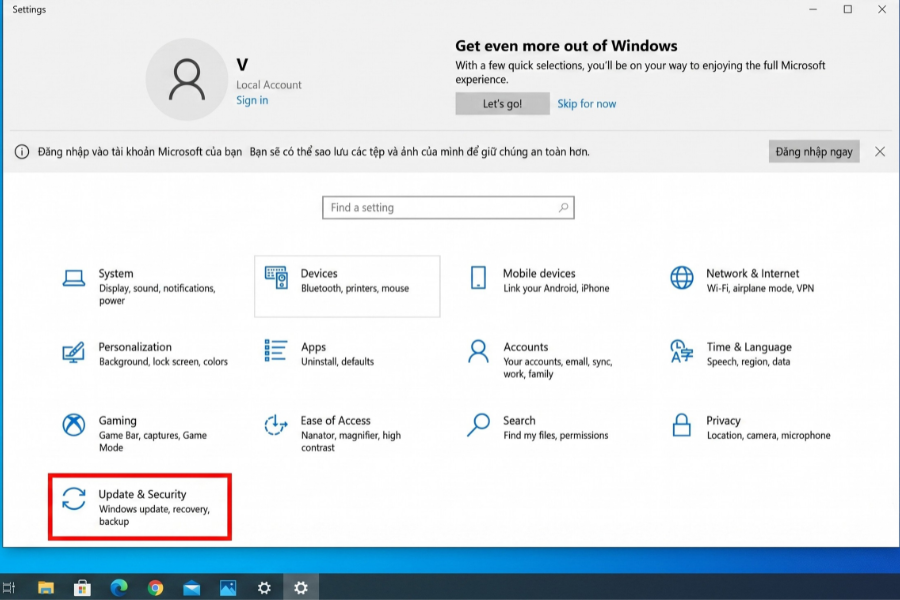Open Network & Internet globe icon
The image size is (900, 600).
(x=681, y=278)
